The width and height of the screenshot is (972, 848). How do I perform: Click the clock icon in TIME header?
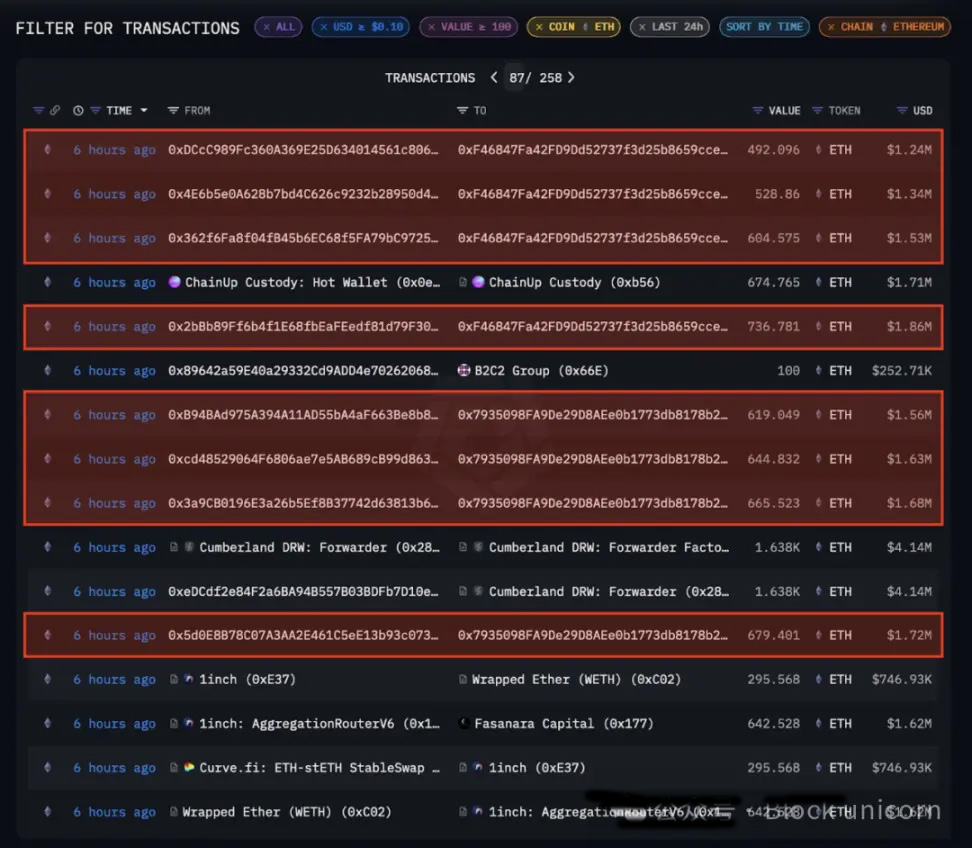tap(78, 110)
